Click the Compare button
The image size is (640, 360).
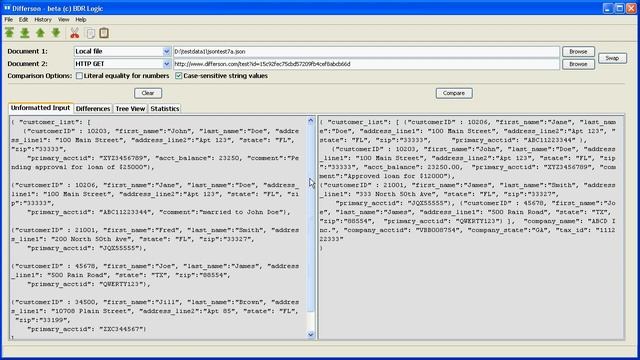tap(454, 93)
